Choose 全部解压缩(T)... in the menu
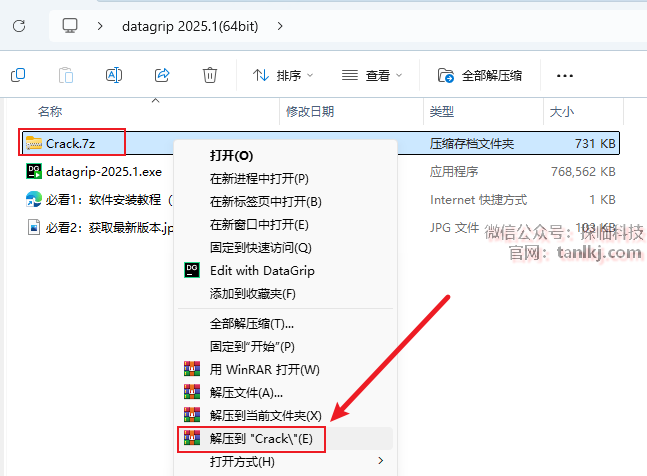The height and width of the screenshot is (476, 647). pyautogui.click(x=252, y=324)
